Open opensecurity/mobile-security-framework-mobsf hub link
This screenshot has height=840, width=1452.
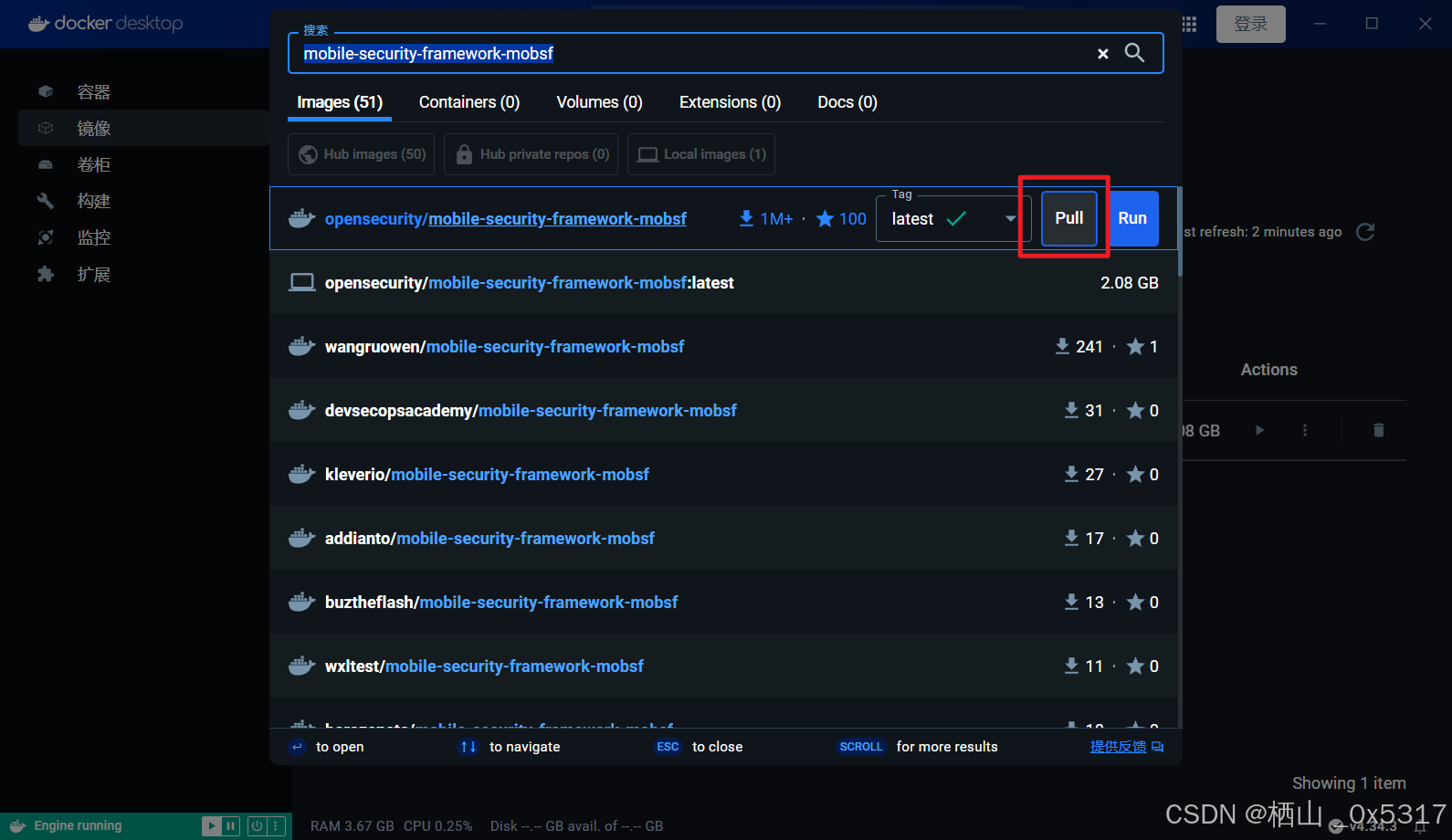pyautogui.click(x=506, y=219)
